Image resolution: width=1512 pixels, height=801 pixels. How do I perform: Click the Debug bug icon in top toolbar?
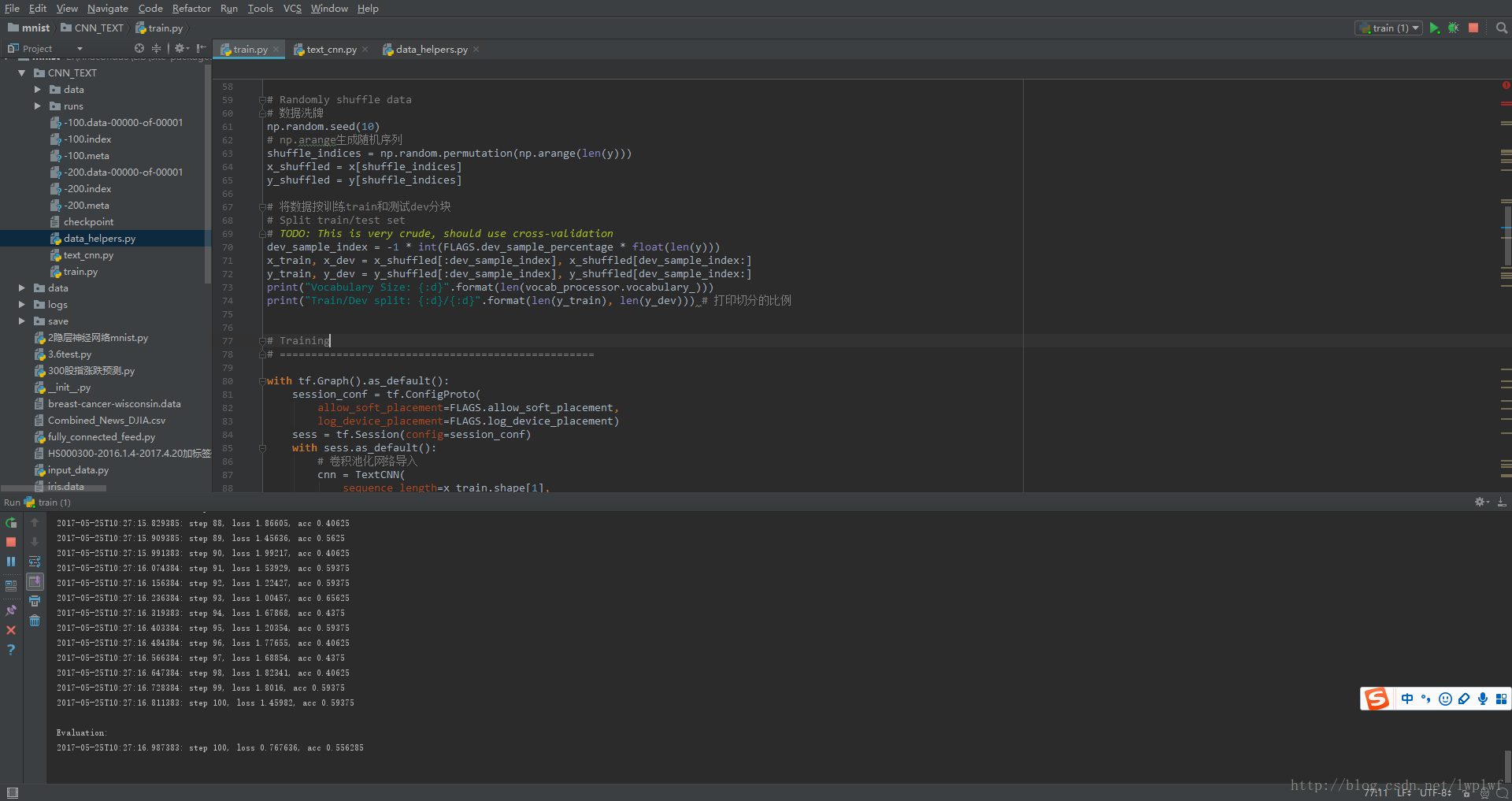tap(1454, 28)
